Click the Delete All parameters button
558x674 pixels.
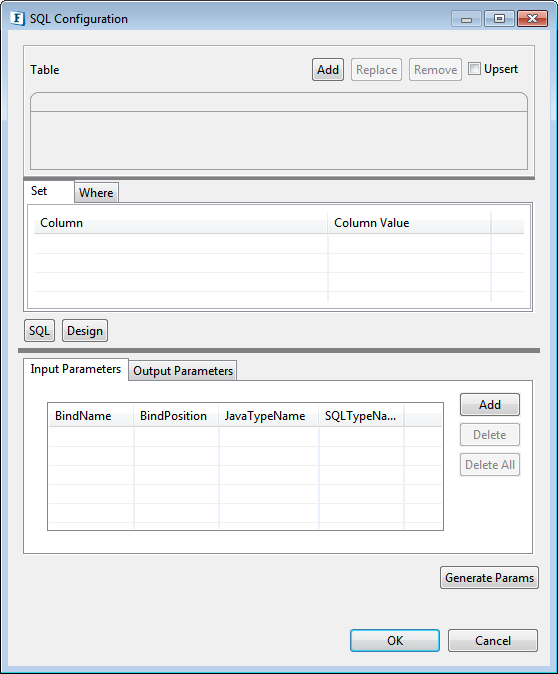[x=490, y=465]
